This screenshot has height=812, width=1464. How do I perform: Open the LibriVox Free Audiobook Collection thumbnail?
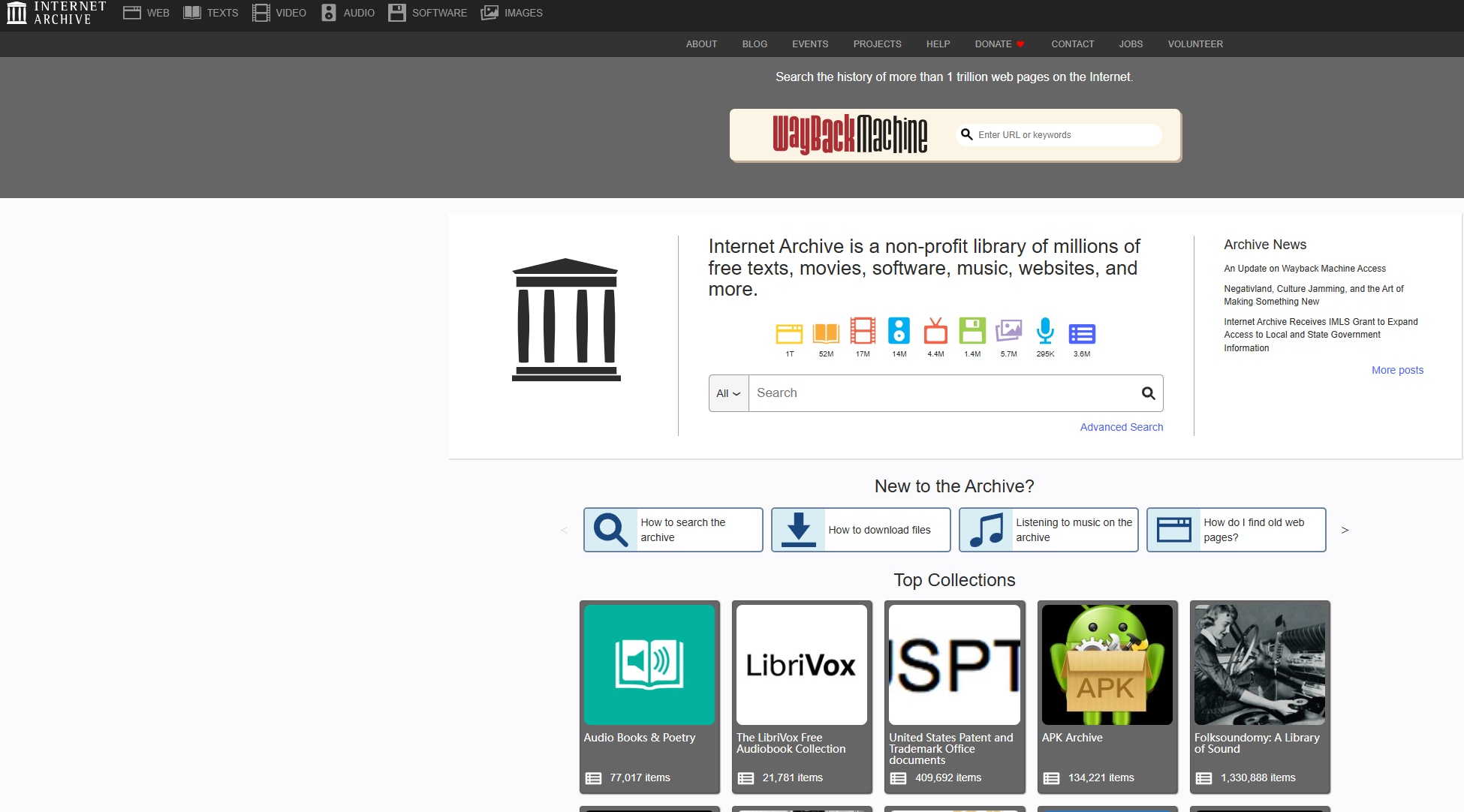tap(802, 665)
